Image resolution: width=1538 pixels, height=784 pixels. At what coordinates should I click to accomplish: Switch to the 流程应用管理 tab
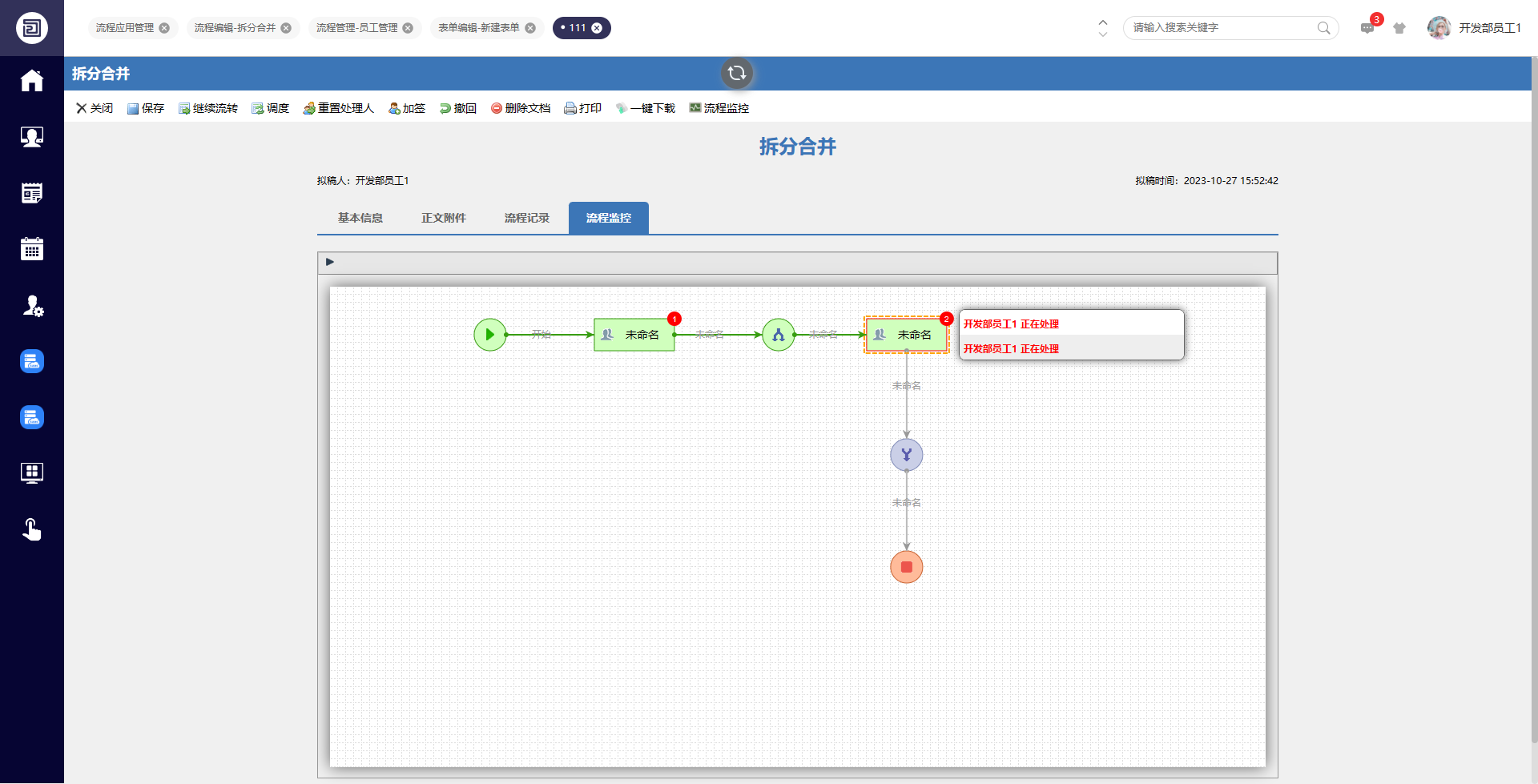(x=125, y=28)
